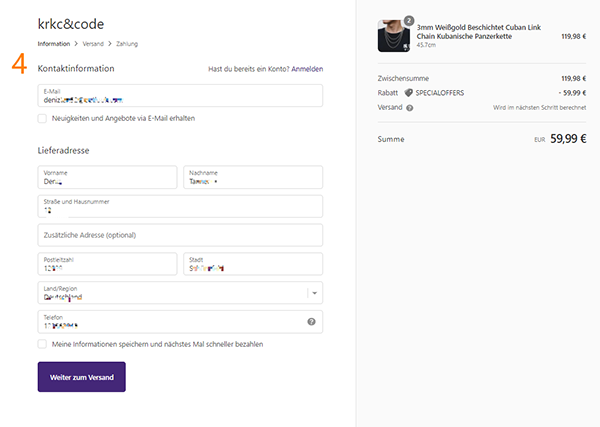Click the Versand help question-mark icon
The width and height of the screenshot is (600, 427).
point(409,108)
